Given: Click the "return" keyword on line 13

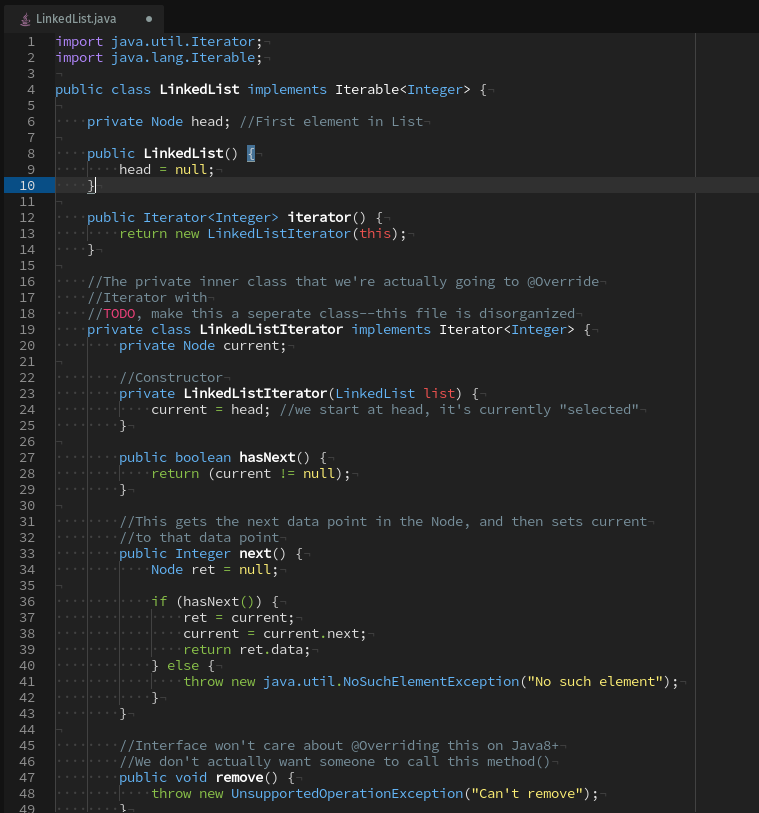Looking at the screenshot, I should pyautogui.click(x=143, y=234).
